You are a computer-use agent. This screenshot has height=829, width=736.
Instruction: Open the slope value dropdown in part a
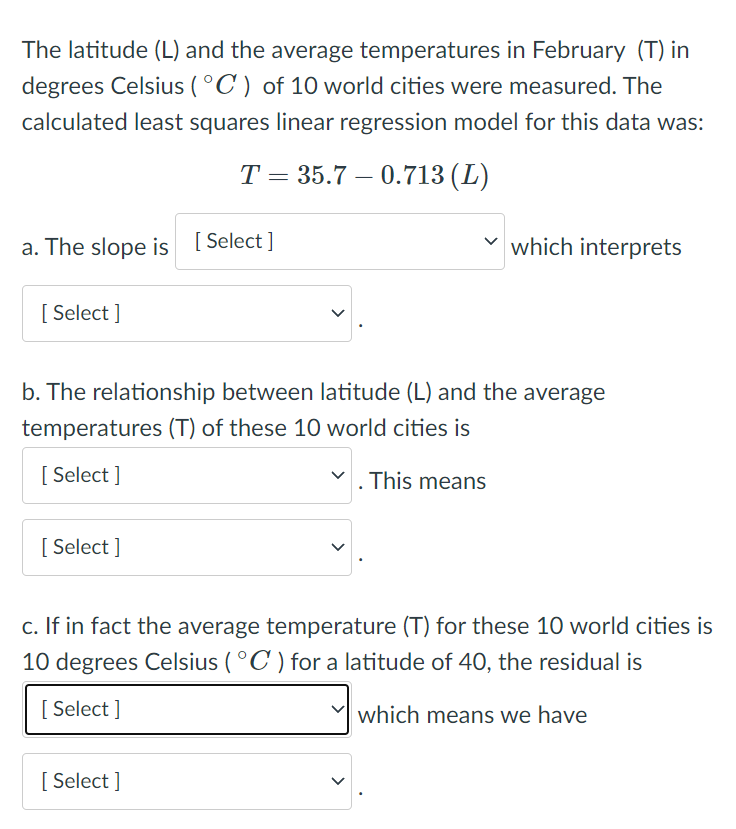tap(340, 240)
